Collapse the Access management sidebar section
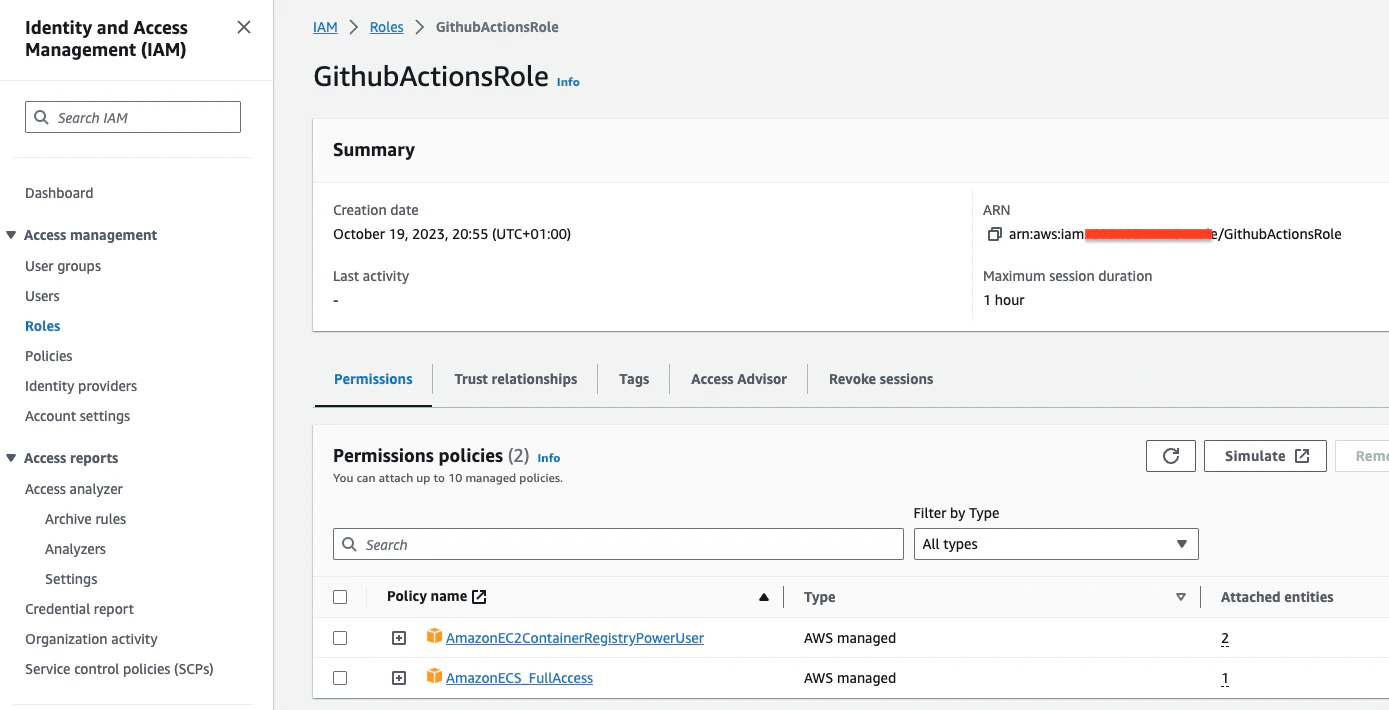The height and width of the screenshot is (710, 1389). [x=11, y=234]
